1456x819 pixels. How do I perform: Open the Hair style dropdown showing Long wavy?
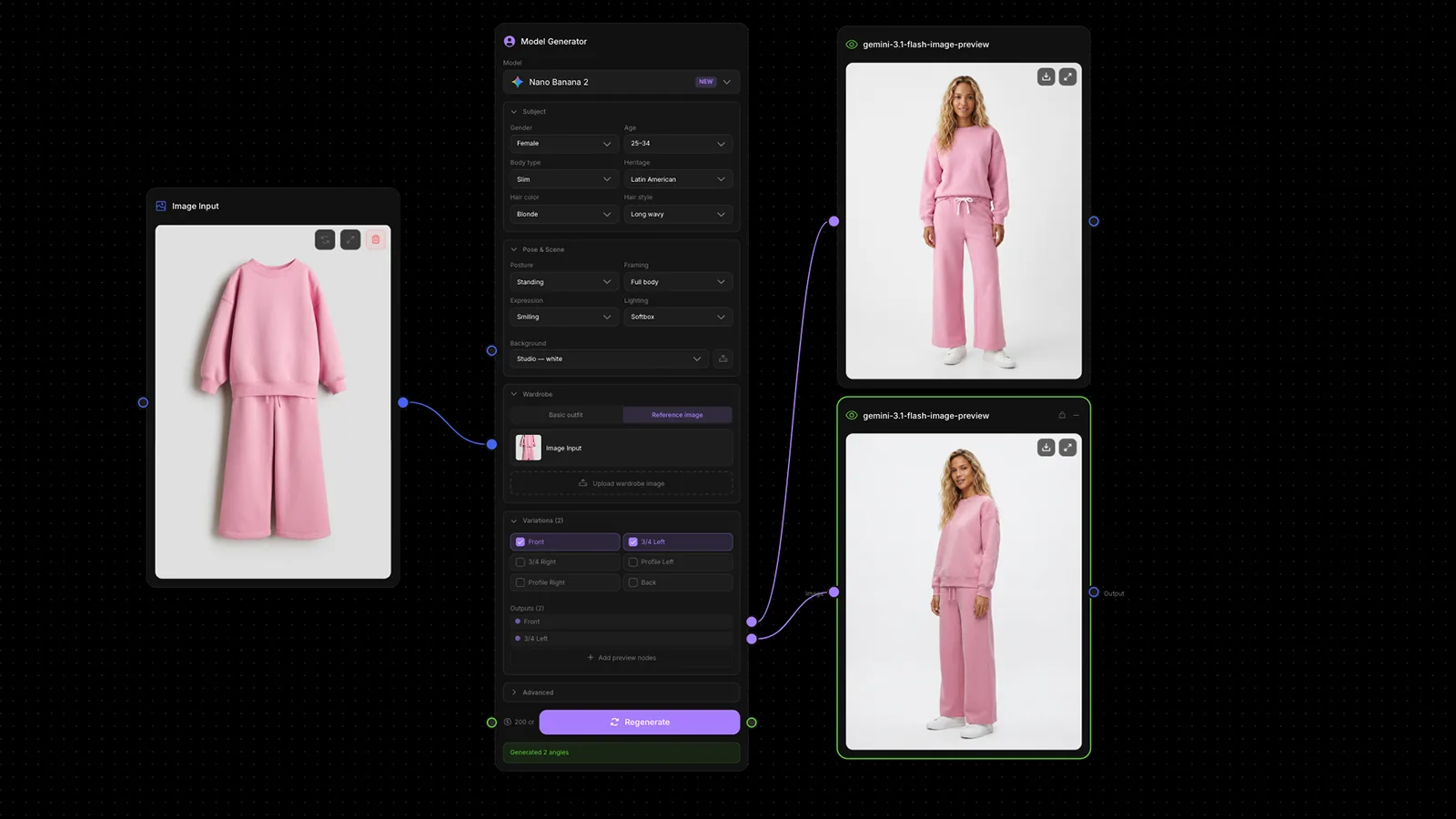point(678,214)
